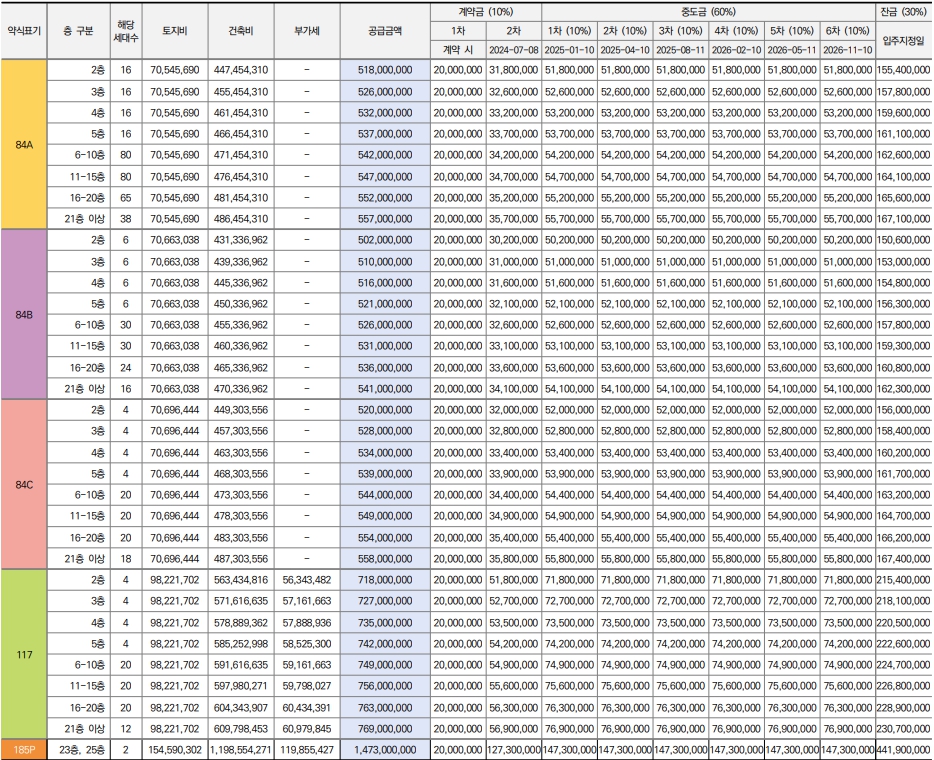Click household count 24

click(x=126, y=367)
